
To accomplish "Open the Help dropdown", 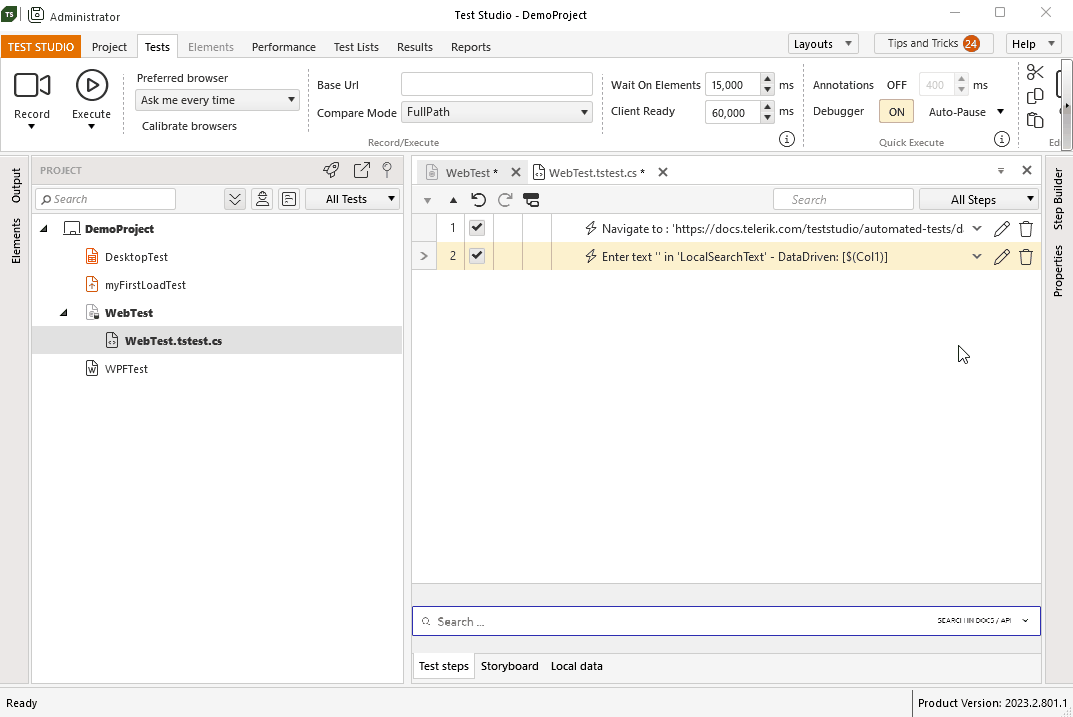I will pyautogui.click(x=1033, y=44).
